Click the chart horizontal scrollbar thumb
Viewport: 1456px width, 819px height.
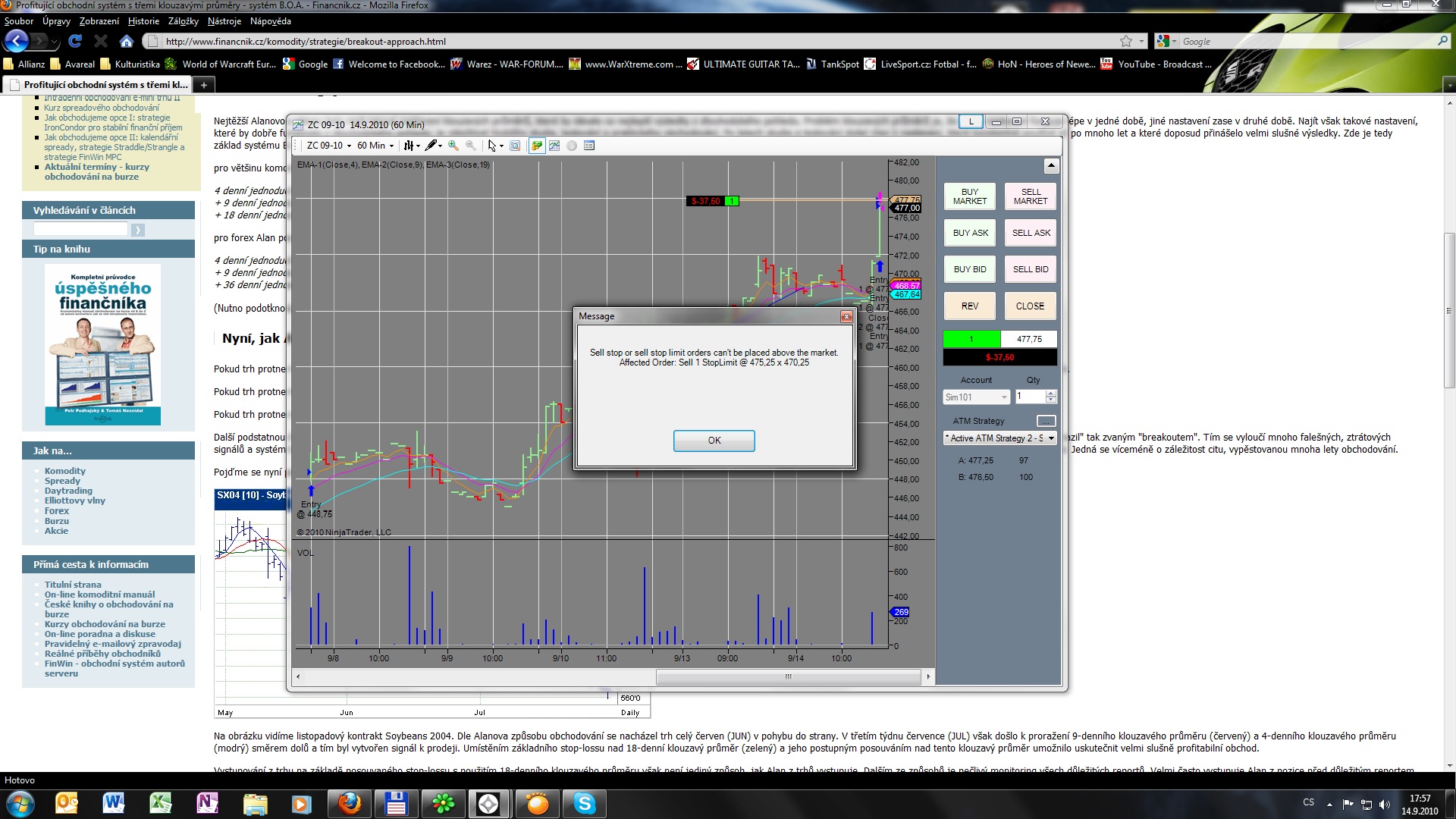pyautogui.click(x=788, y=676)
